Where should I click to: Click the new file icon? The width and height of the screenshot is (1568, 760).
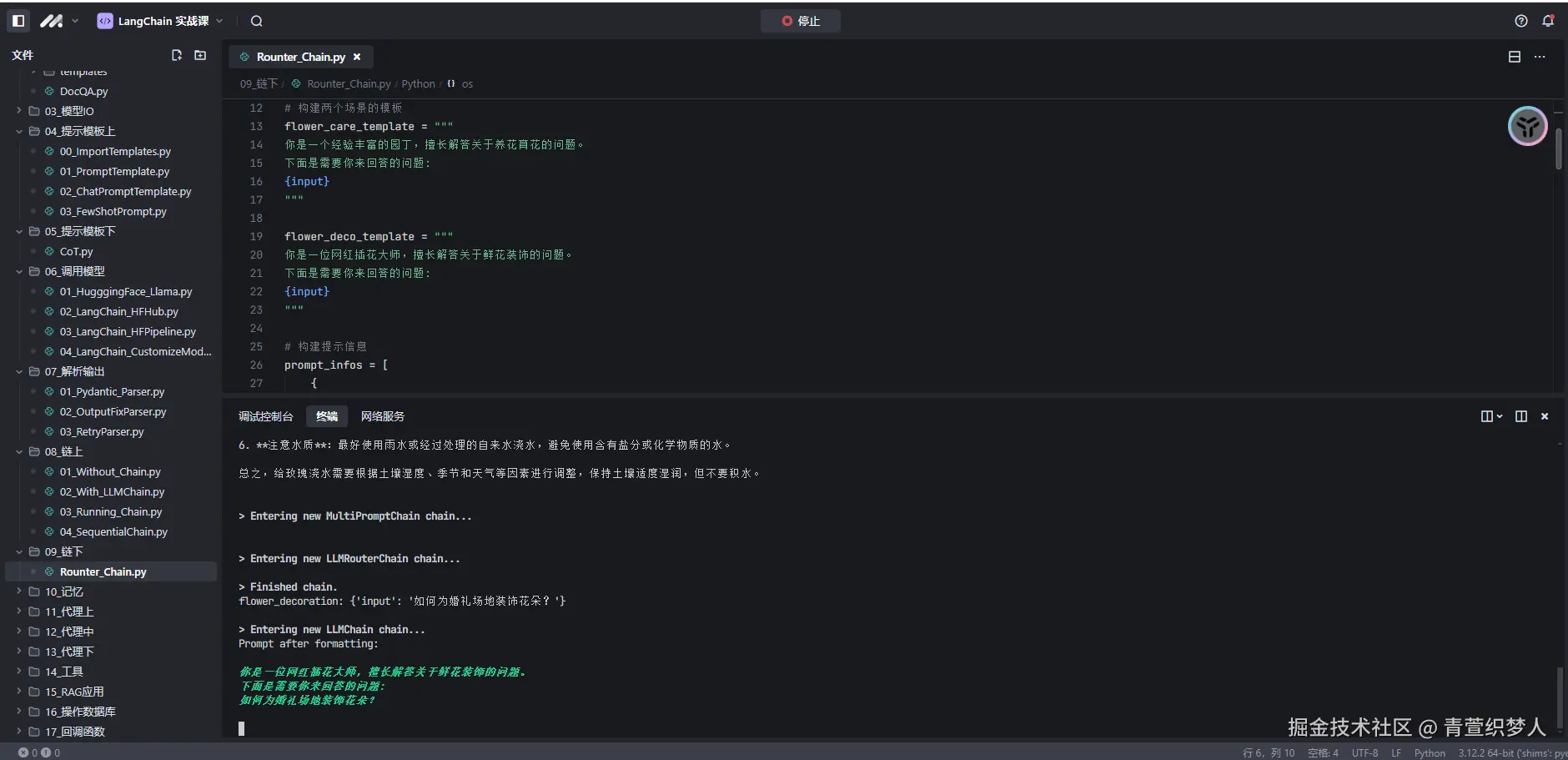177,55
